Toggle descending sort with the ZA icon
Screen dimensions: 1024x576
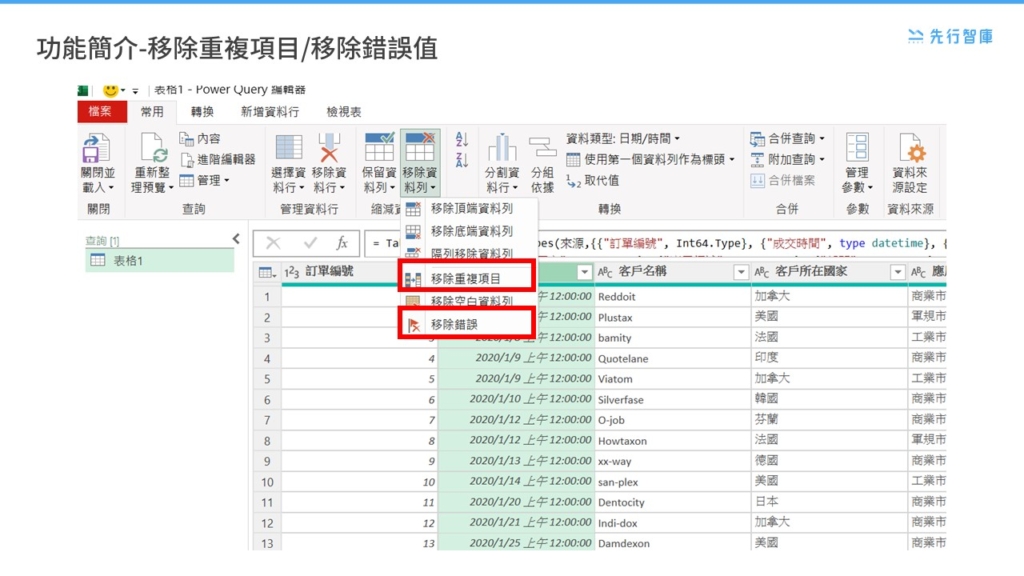[460, 158]
